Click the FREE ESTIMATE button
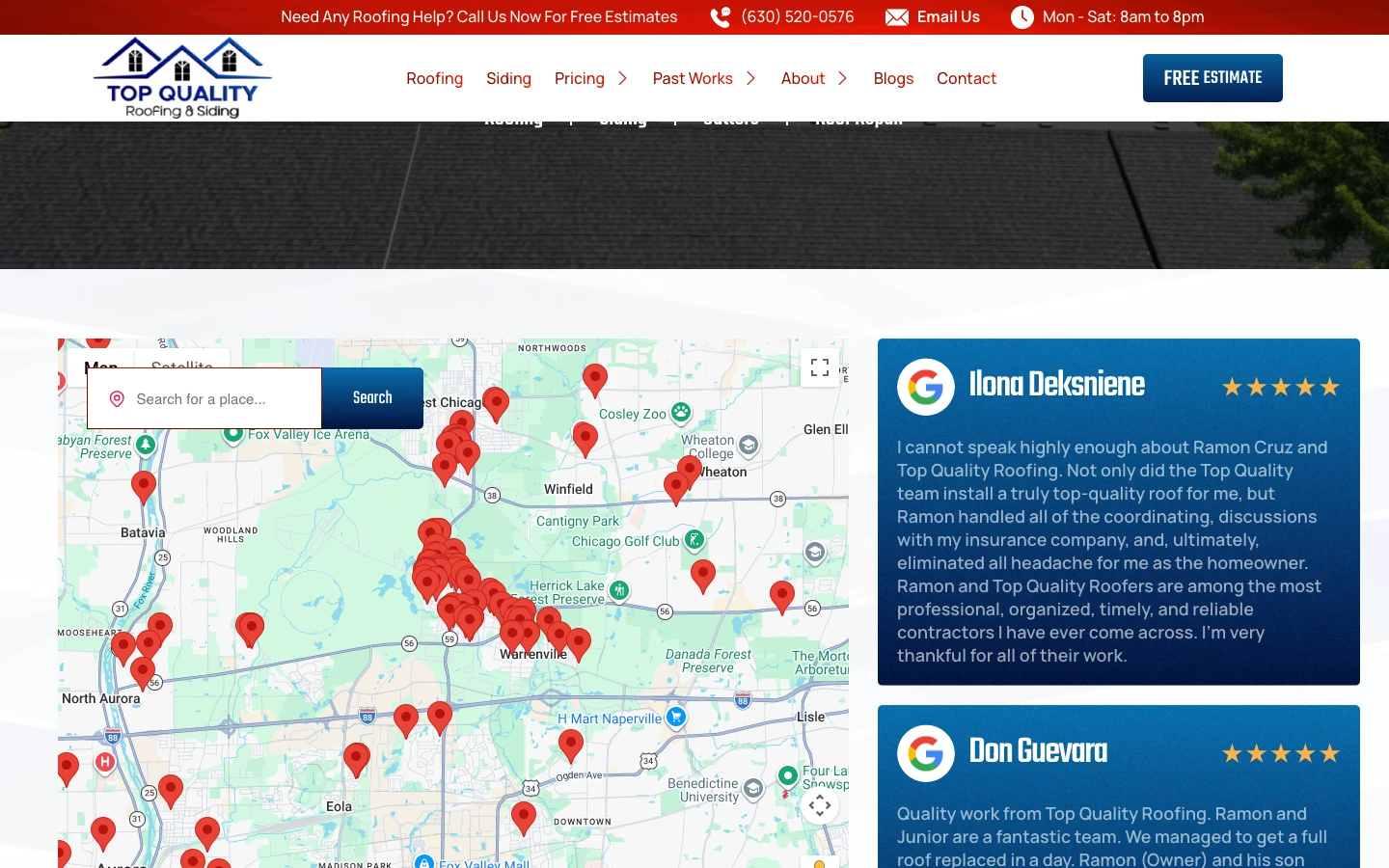Screen dimensions: 1389x868 (1212, 77)
